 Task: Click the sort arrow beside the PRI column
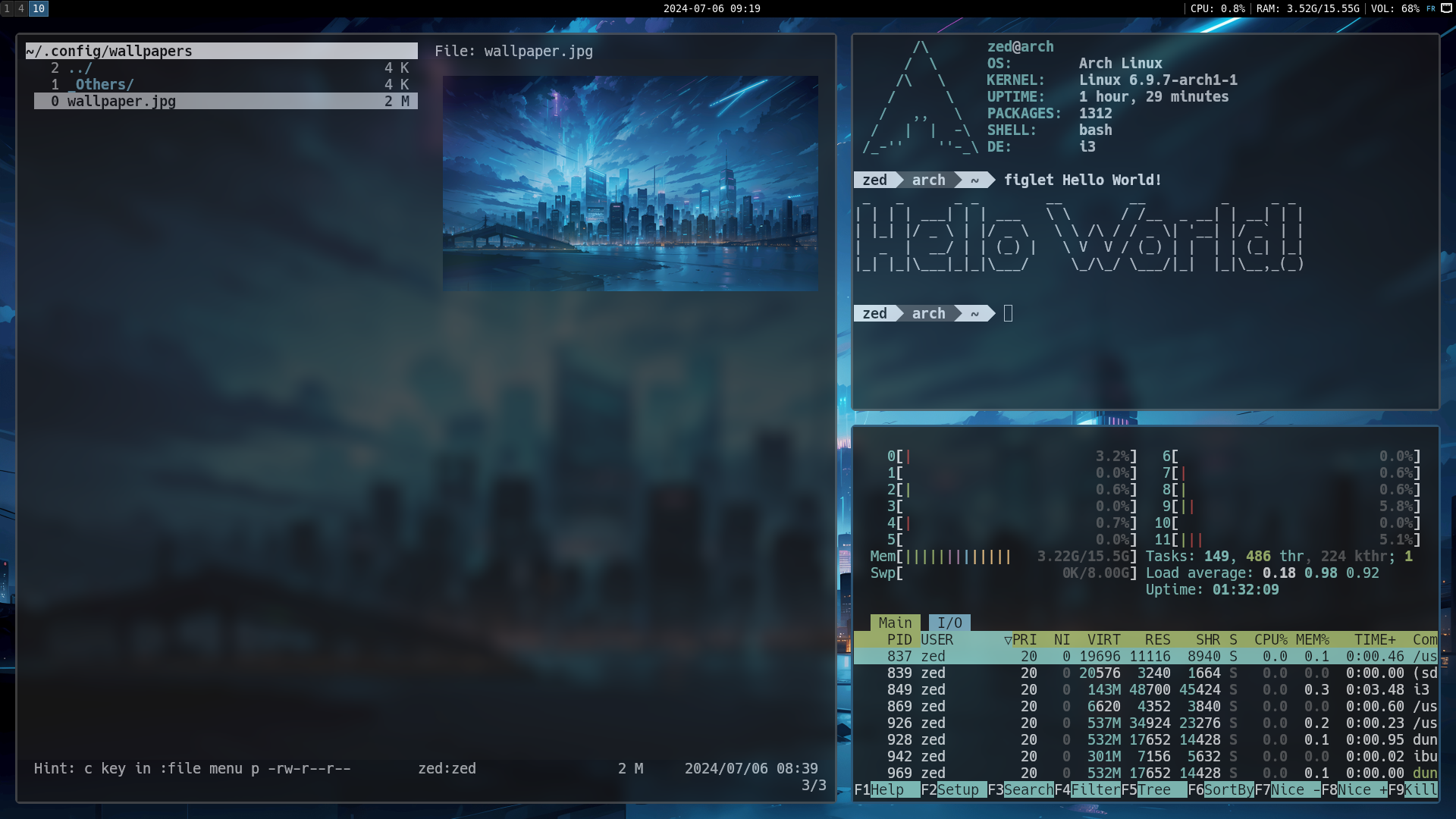tap(1008, 640)
